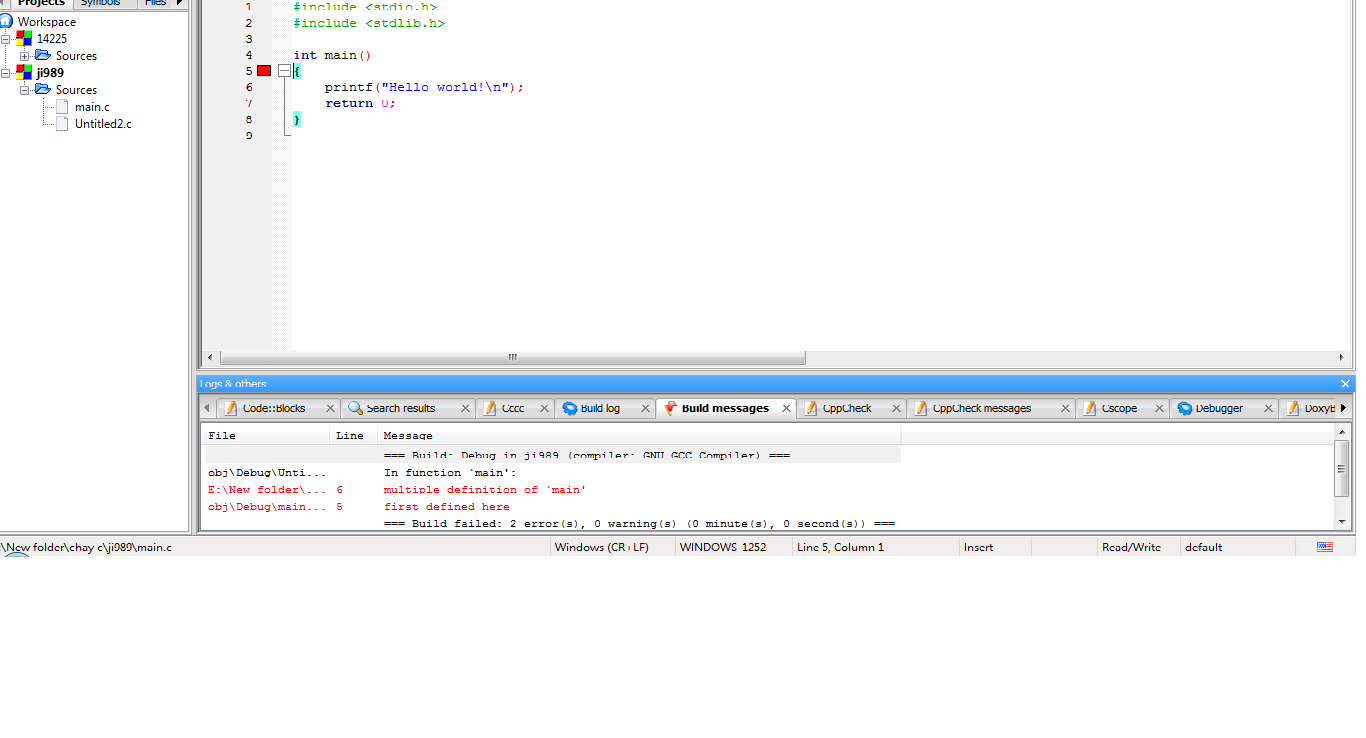Click the Workspace globe icon
Screen dimensions: 1366x738
coord(7,21)
